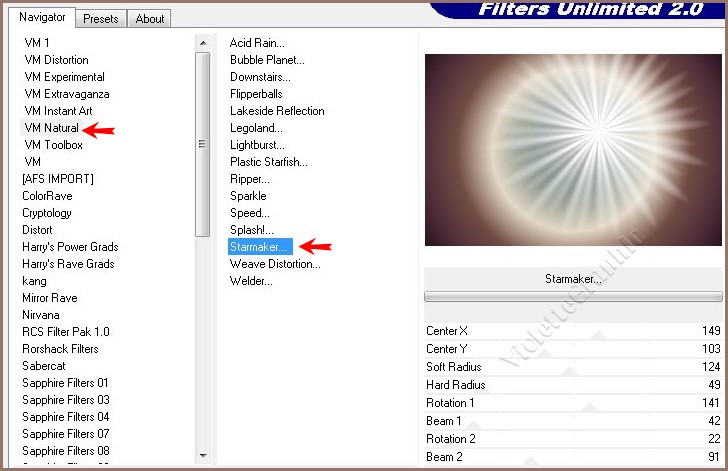Screen dimensions: 728x471
Task: Choose VM Distortion in category list
Action: pyautogui.click(x=56, y=60)
